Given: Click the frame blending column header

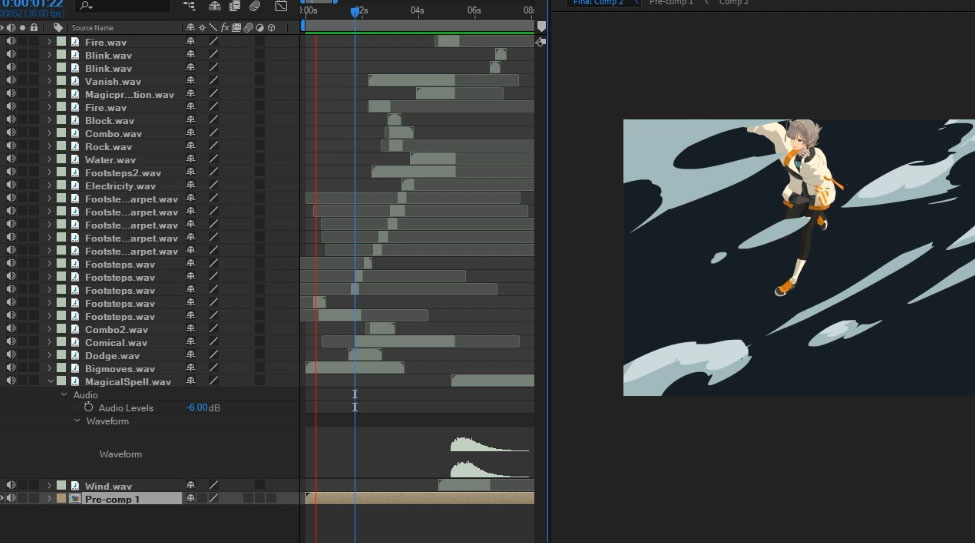Looking at the screenshot, I should tap(236, 27).
